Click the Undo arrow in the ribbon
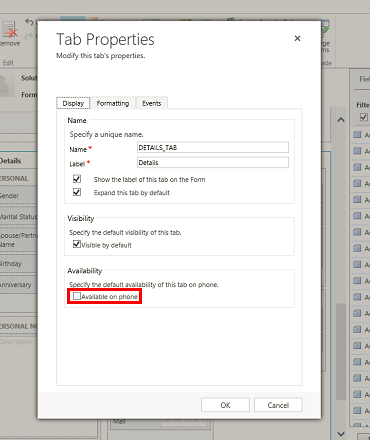370x440 pixels. [x=29, y=22]
